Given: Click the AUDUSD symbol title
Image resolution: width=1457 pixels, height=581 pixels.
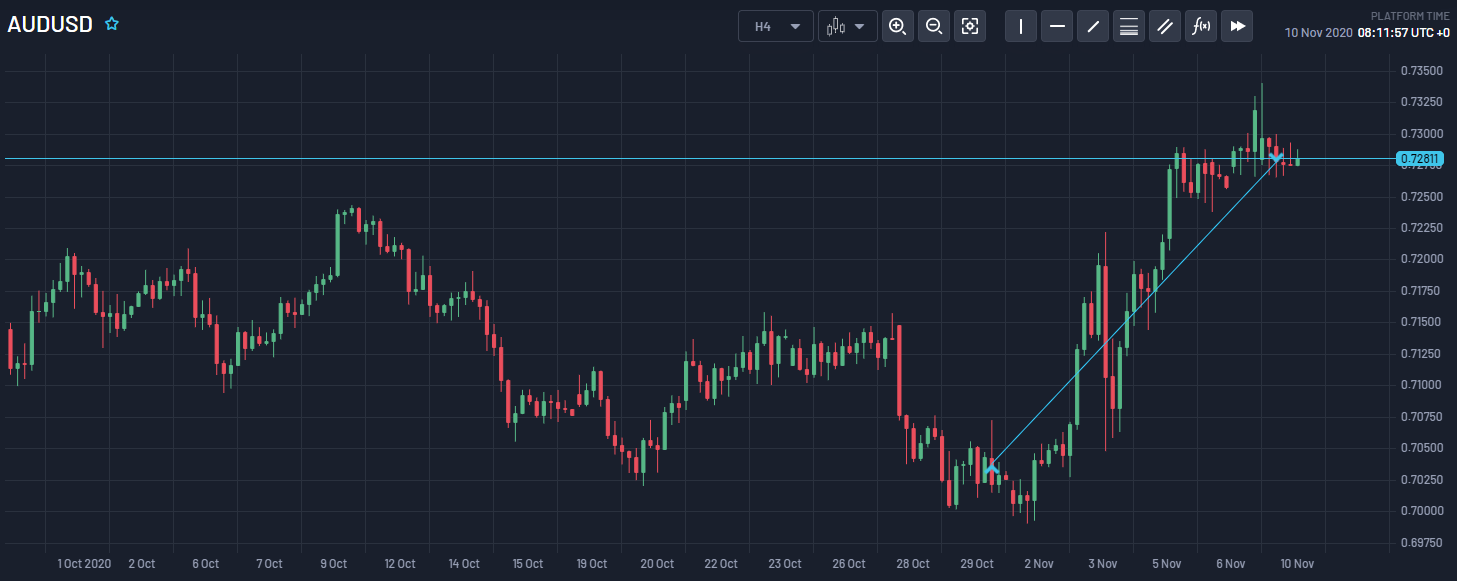Looking at the screenshot, I should point(48,23).
